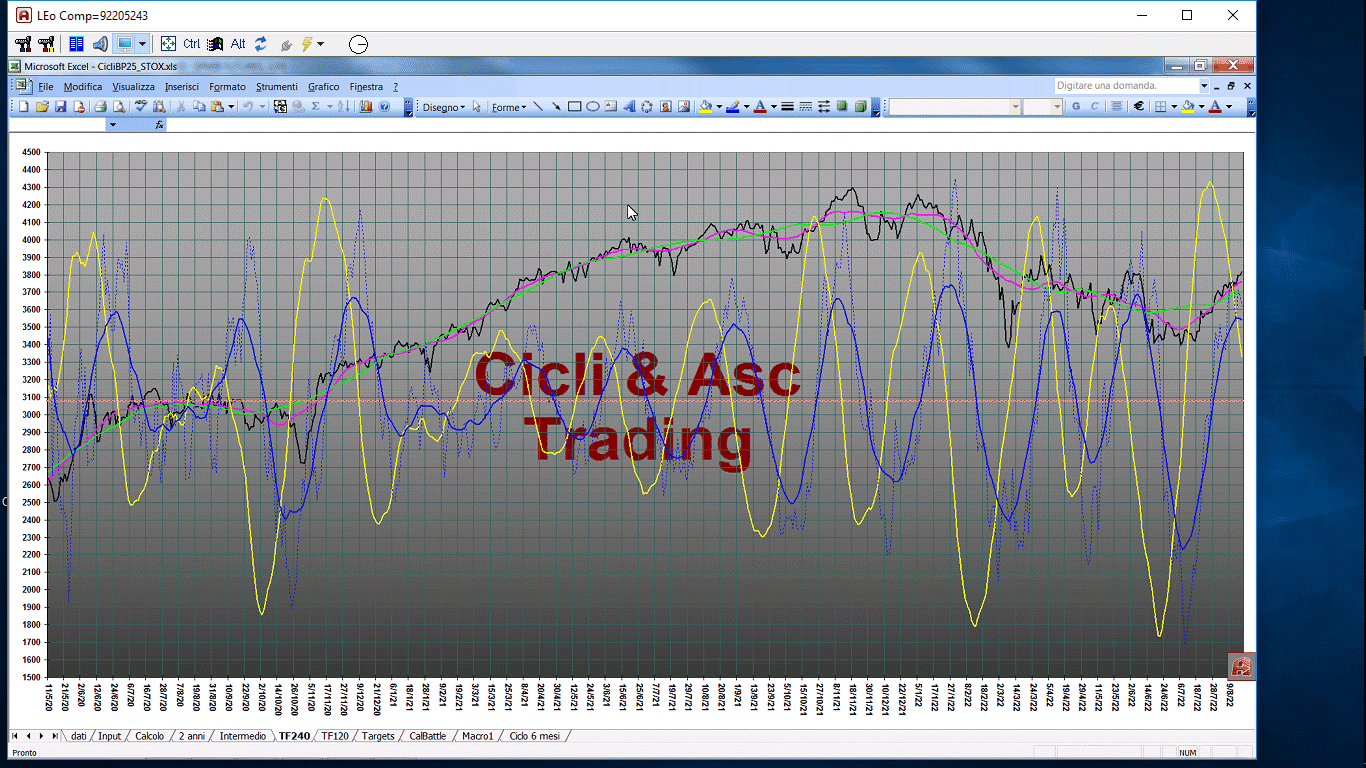Image resolution: width=1366 pixels, height=768 pixels.
Task: Click the Fill Color paint bucket in drawing toolbar
Action: click(x=705, y=106)
